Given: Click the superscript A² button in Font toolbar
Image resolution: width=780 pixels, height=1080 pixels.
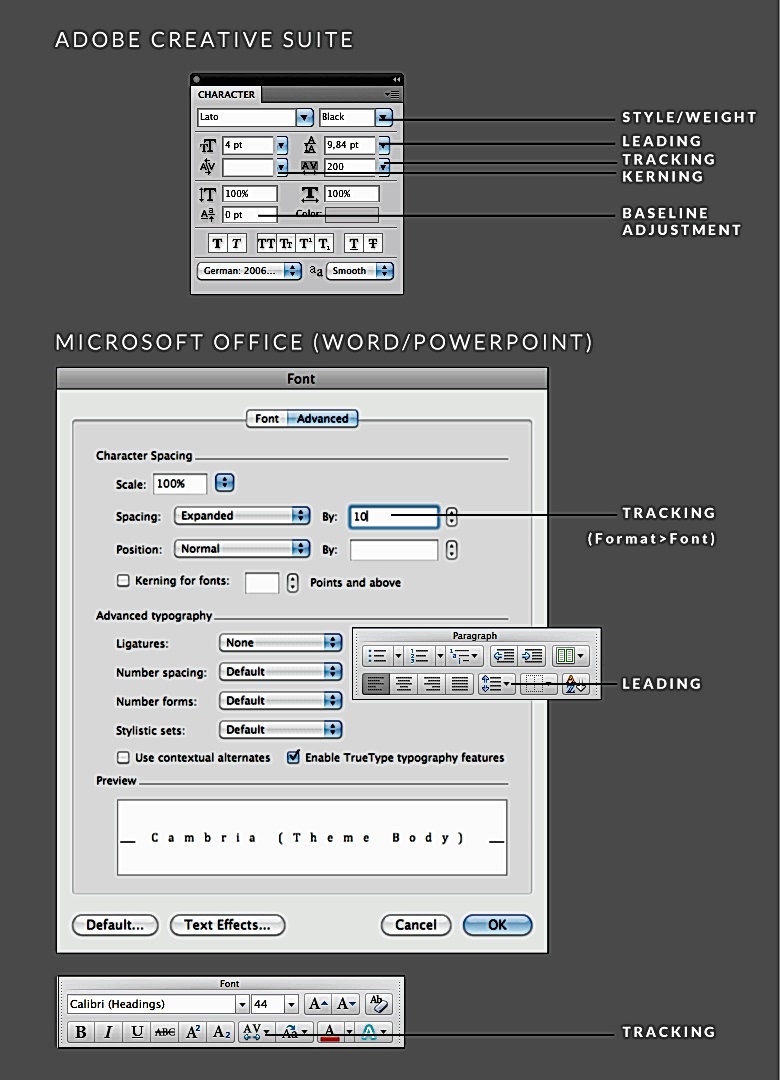Looking at the screenshot, I should [193, 1032].
